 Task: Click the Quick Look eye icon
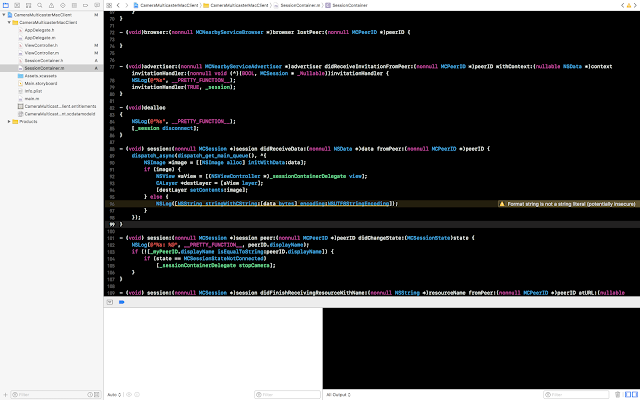pyautogui.click(x=129, y=395)
